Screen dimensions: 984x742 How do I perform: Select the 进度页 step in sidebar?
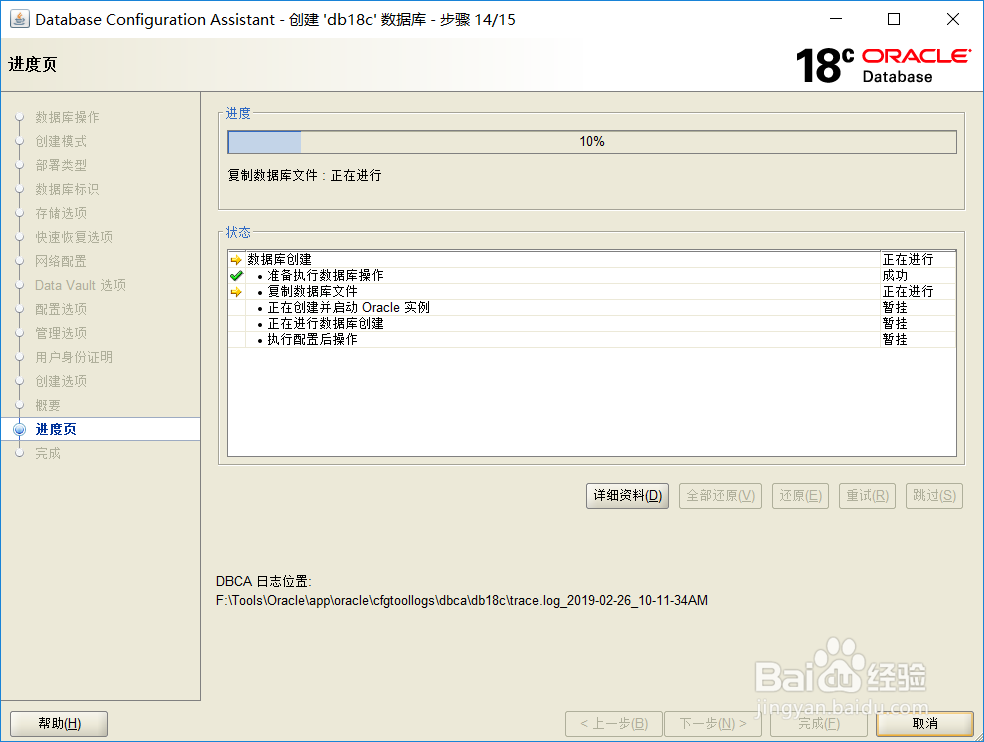(x=57, y=429)
